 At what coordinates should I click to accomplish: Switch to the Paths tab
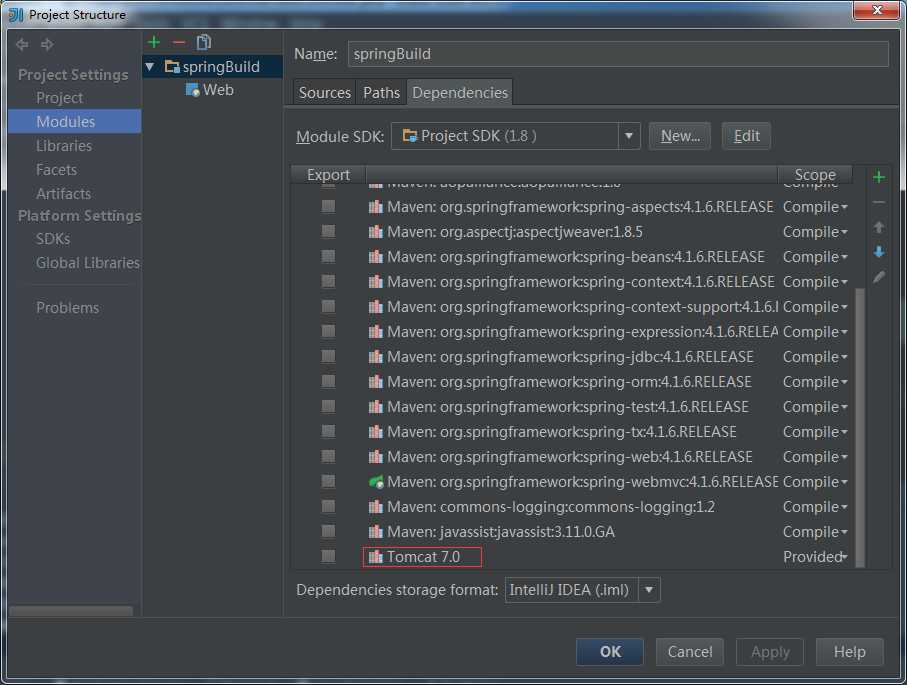coord(381,93)
